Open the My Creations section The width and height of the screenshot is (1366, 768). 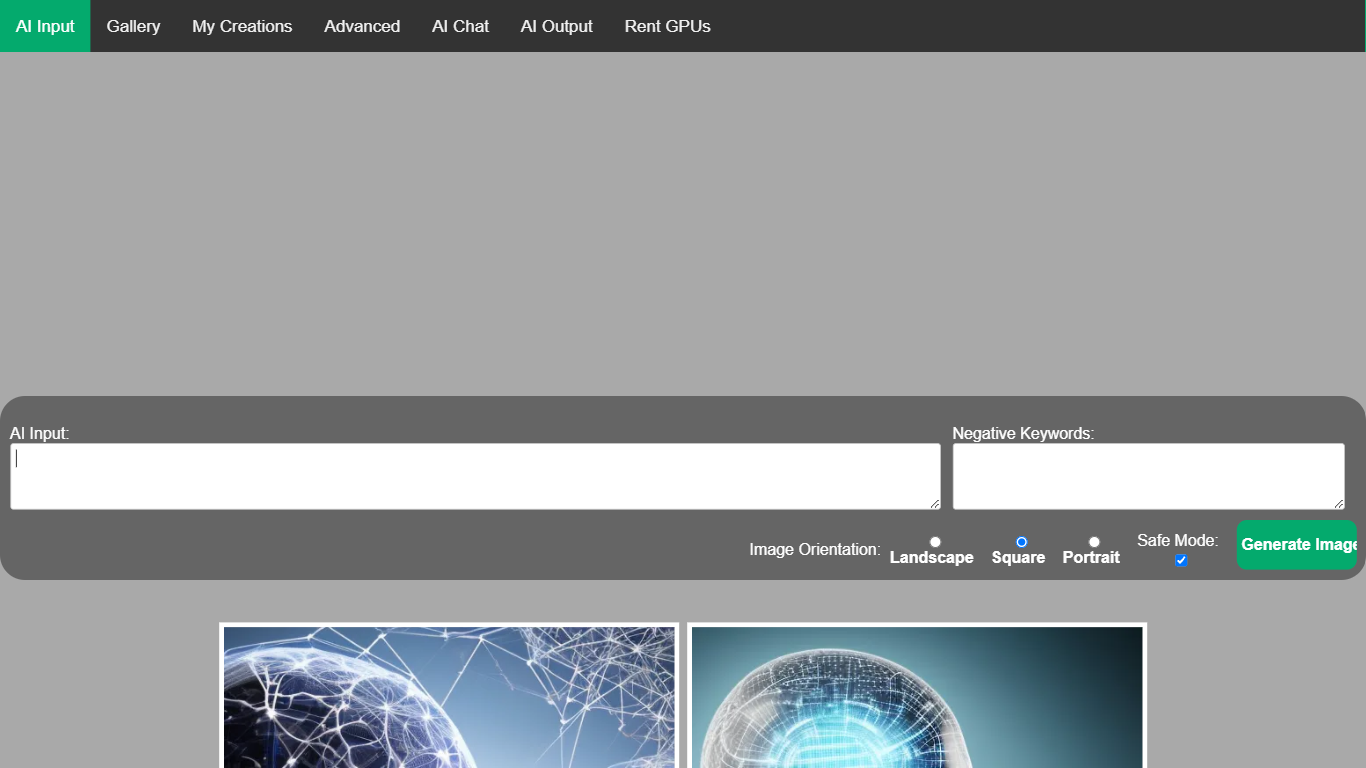pyautogui.click(x=242, y=26)
